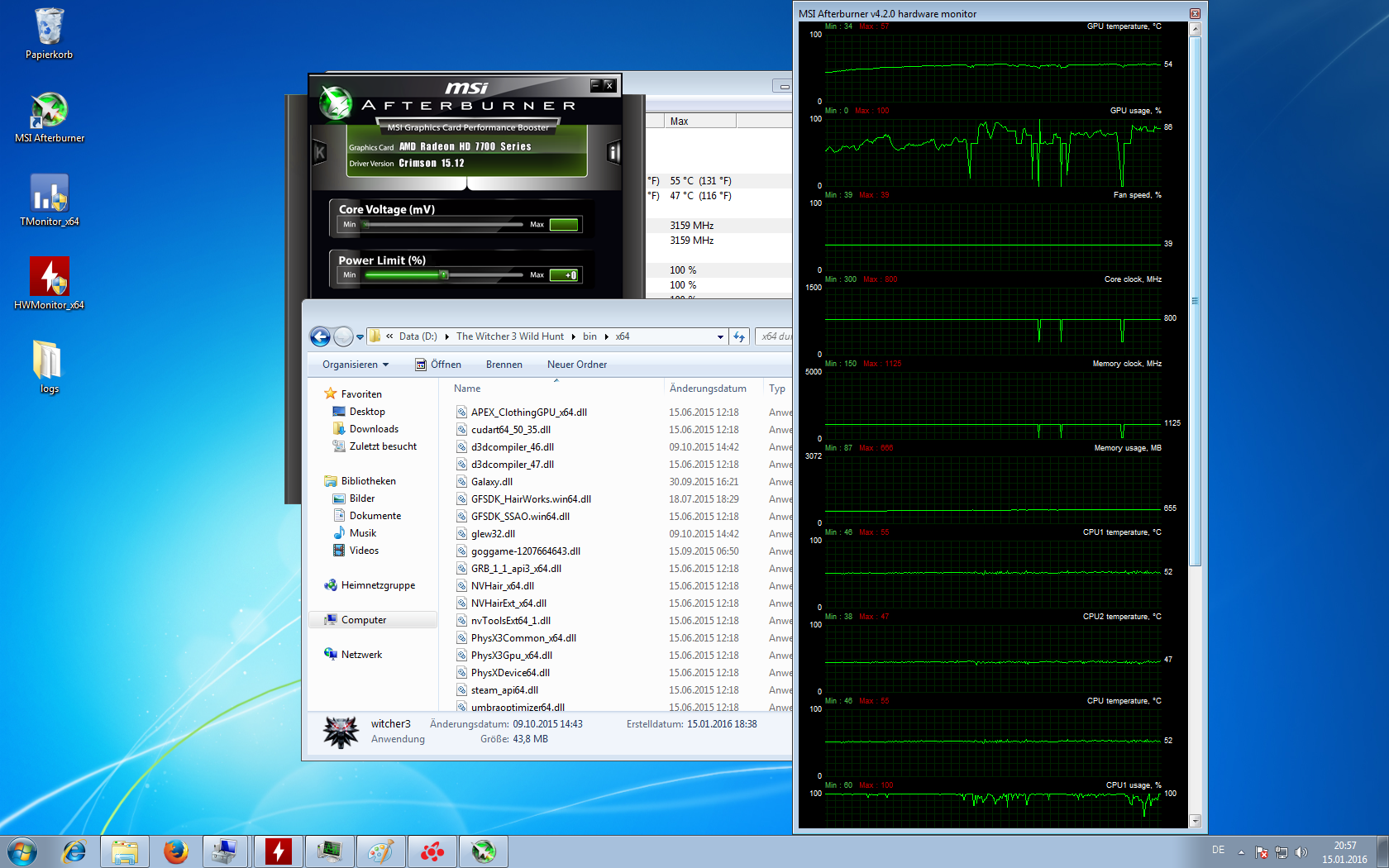This screenshot has width=1389, height=868.
Task: Open the Öffnen icon in Explorer toolbar
Action: tap(421, 365)
